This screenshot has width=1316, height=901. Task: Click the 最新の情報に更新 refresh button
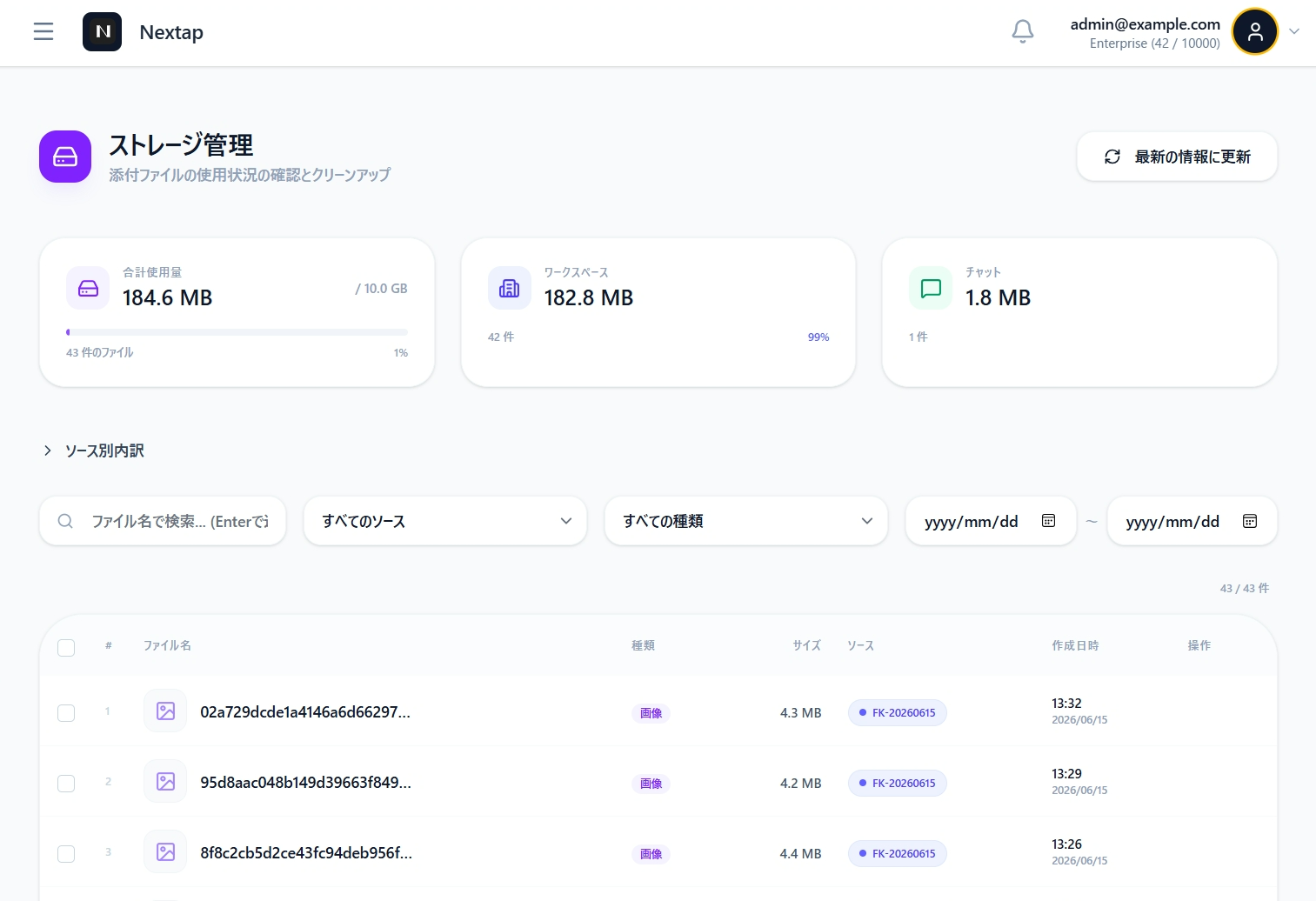1177,157
